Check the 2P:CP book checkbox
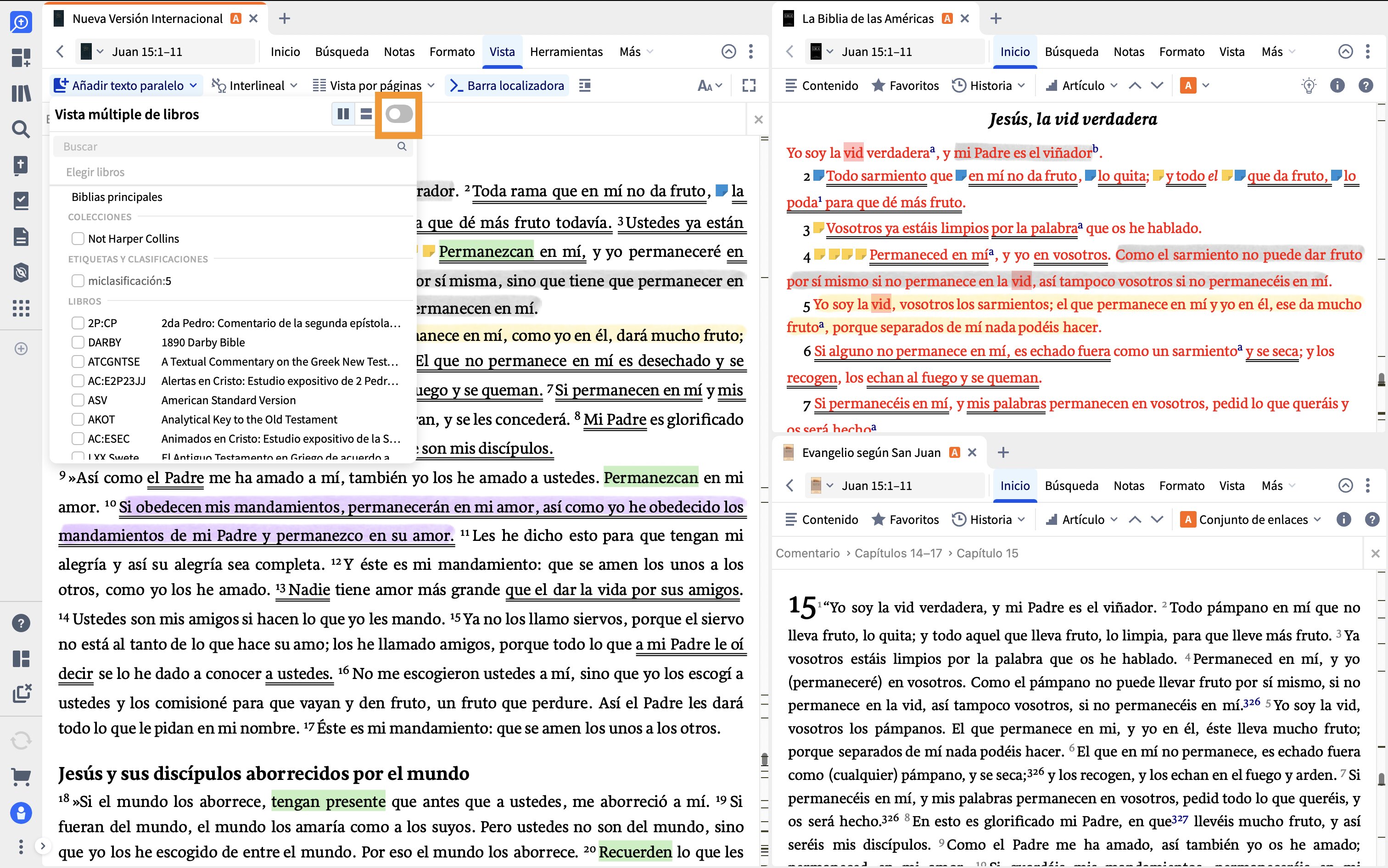The height and width of the screenshot is (868, 1388). tap(78, 323)
